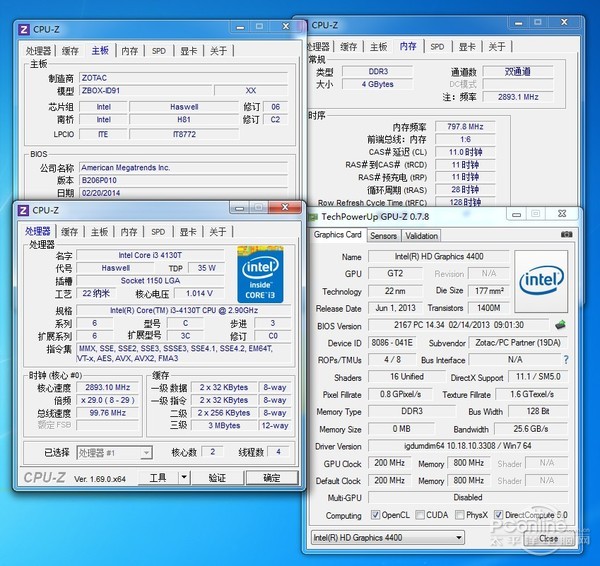Image resolution: width=600 pixels, height=566 pixels.
Task: Click the Close button in GPU-Z
Action: click(x=549, y=538)
